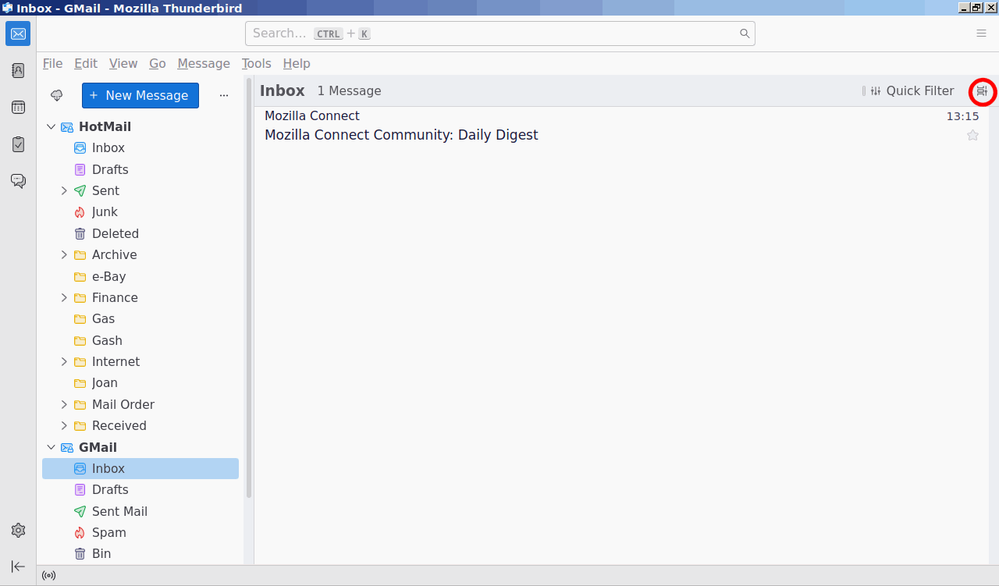Screen dimensions: 999x586
Task: Star the Mozilla Connect message
Action: [972, 135]
